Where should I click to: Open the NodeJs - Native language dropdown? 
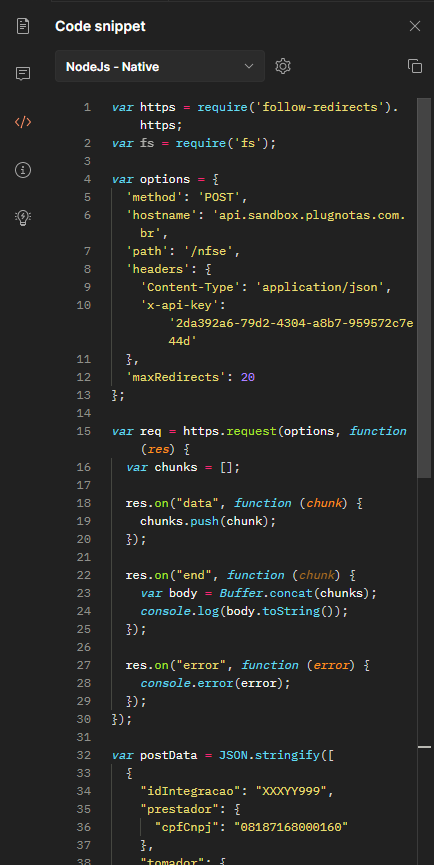click(160, 66)
